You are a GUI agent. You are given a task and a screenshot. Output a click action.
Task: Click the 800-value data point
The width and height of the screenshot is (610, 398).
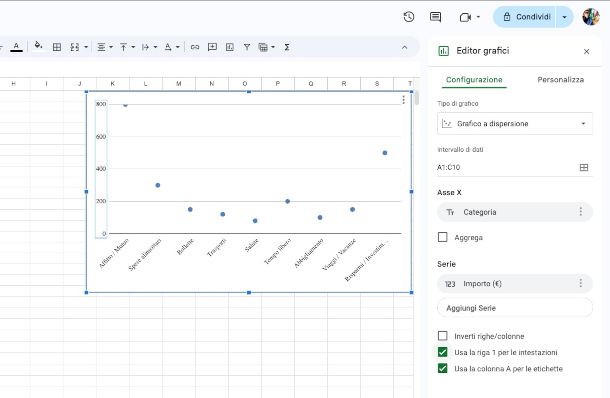coord(125,104)
